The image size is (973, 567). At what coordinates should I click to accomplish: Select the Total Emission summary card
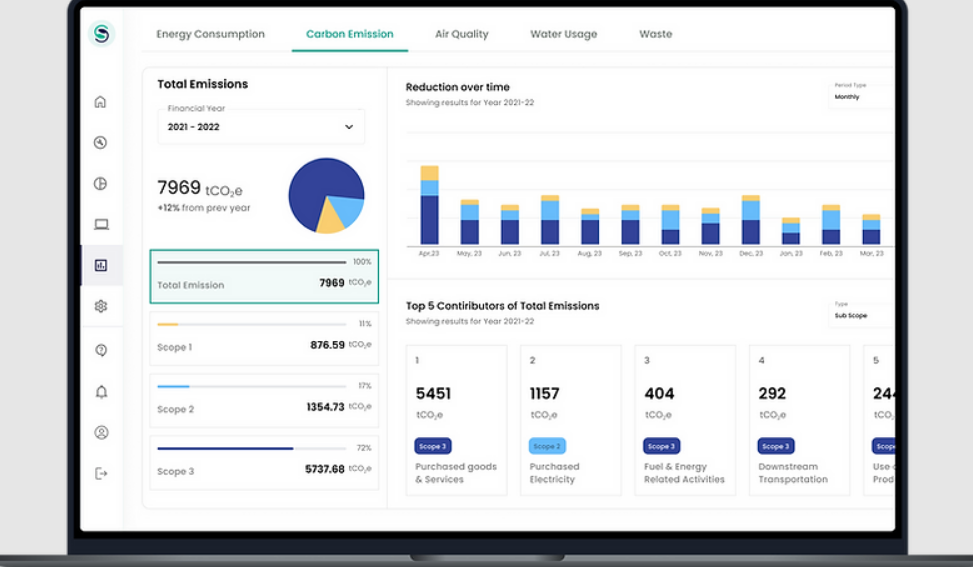264,277
